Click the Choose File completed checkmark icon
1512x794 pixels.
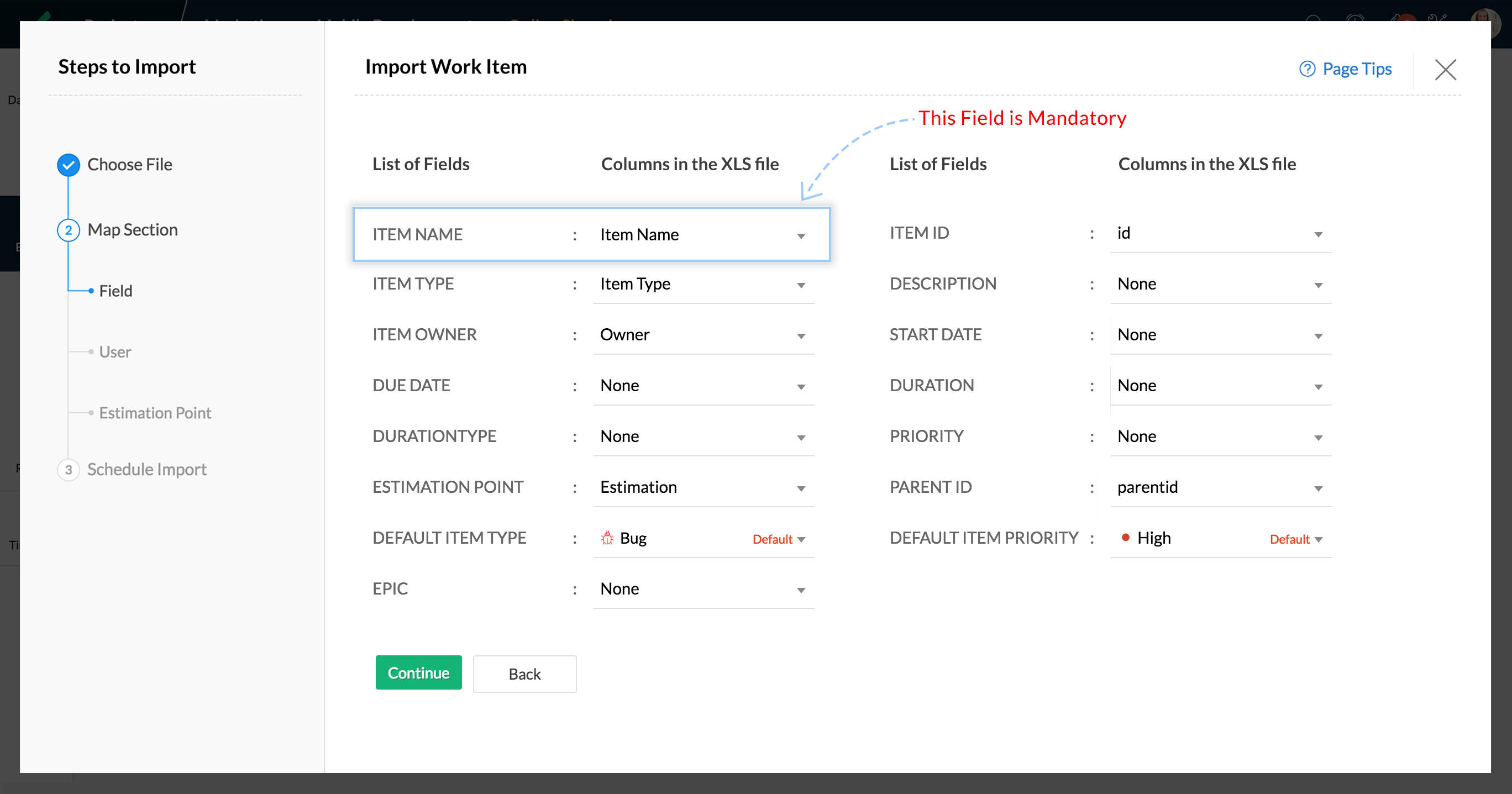pyautogui.click(x=69, y=165)
